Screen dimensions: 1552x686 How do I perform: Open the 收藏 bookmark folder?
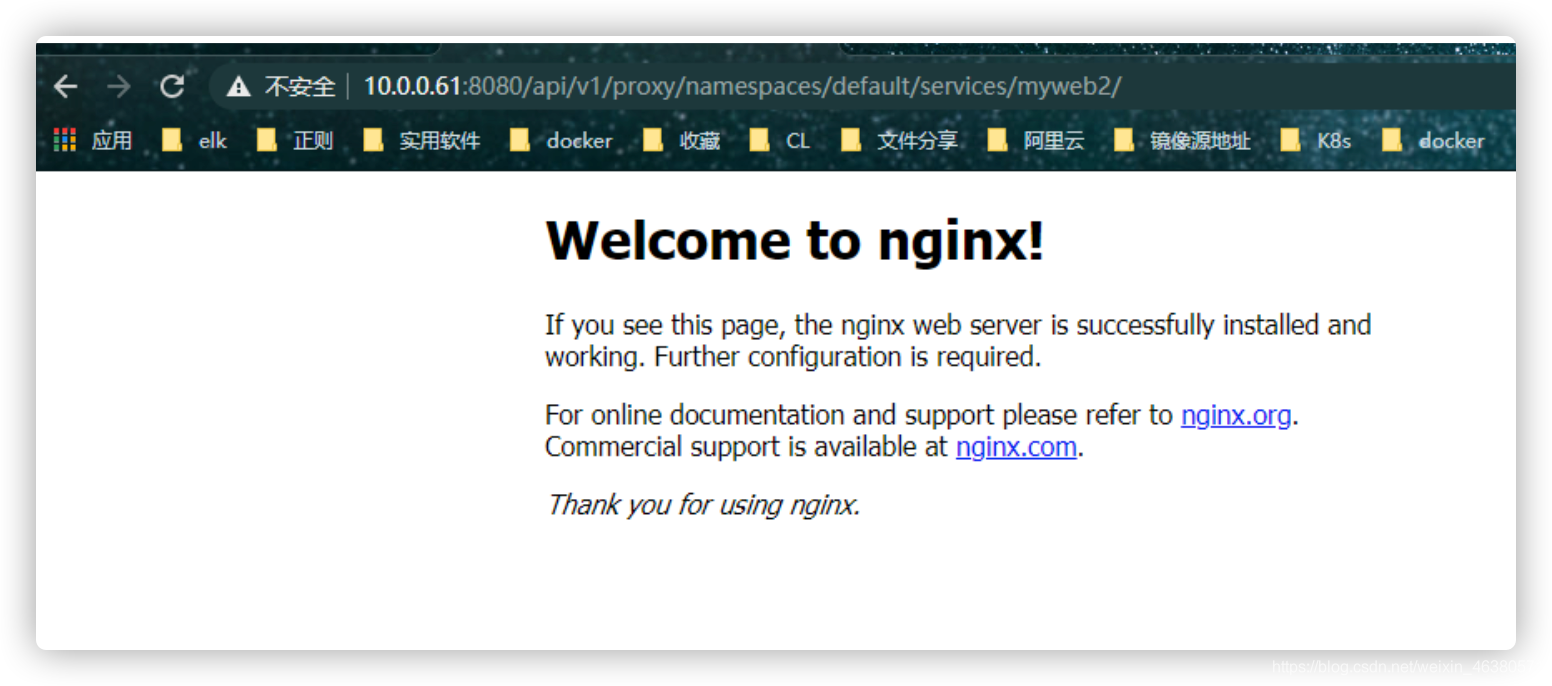(x=682, y=140)
